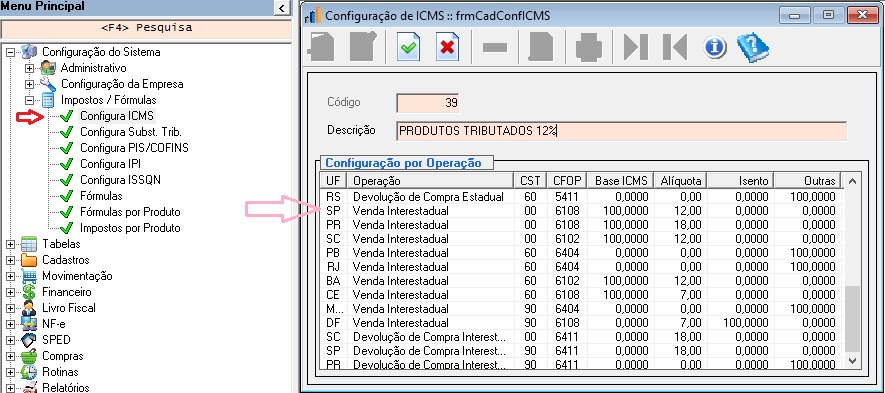Open Configura Subst. Trib. item

click(x=130, y=132)
